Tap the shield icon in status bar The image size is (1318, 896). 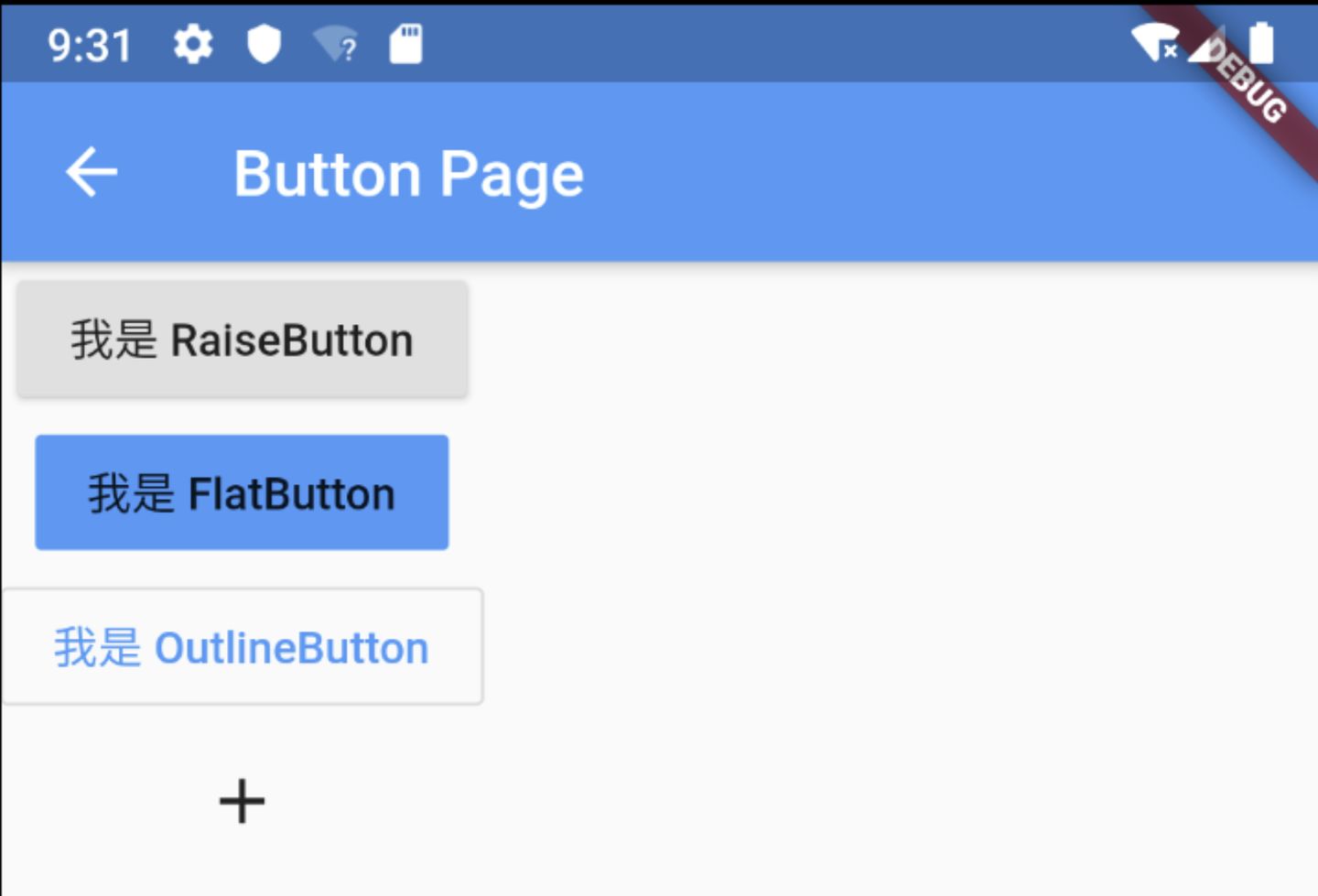click(265, 44)
